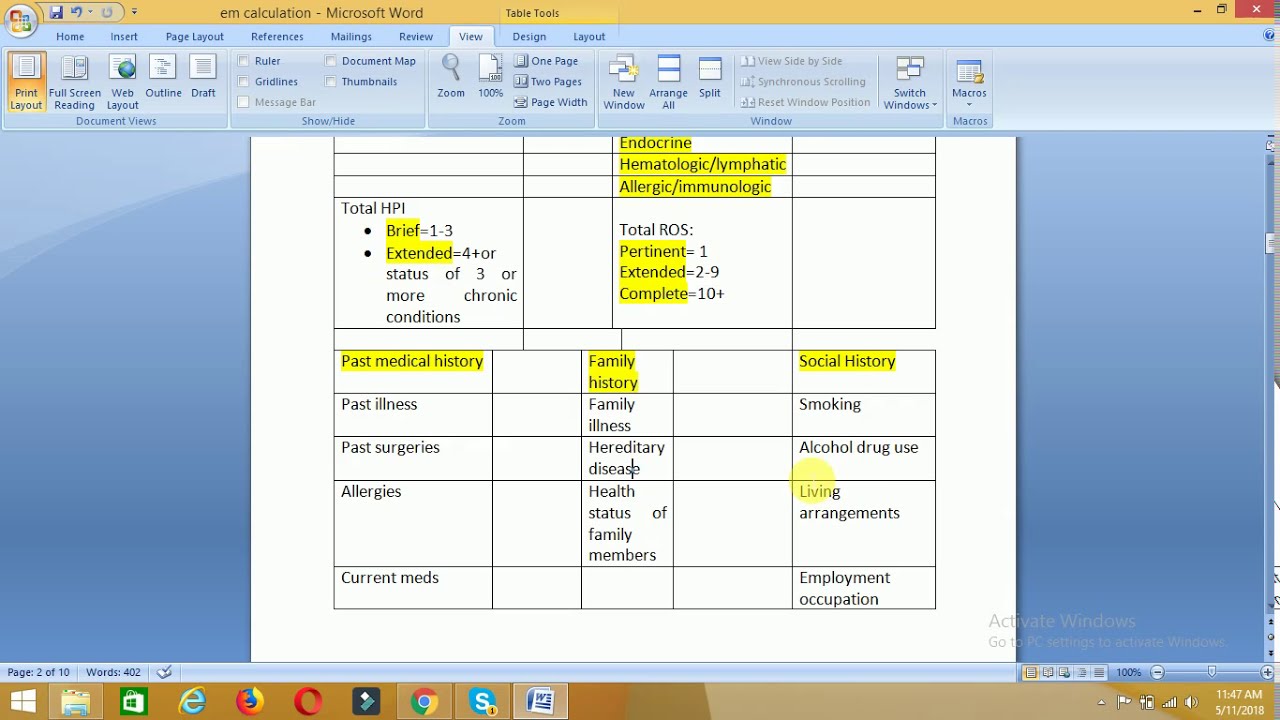Screen dimensions: 1280x720
Task: Zoom out with the minus button
Action: click(x=1158, y=672)
